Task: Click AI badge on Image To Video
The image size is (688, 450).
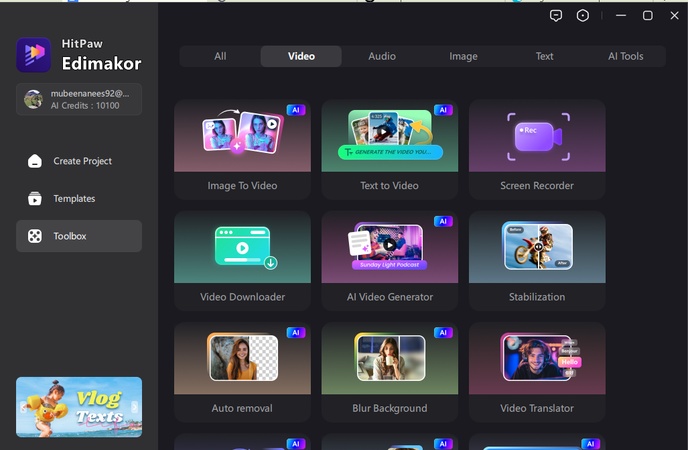Action: (x=296, y=110)
